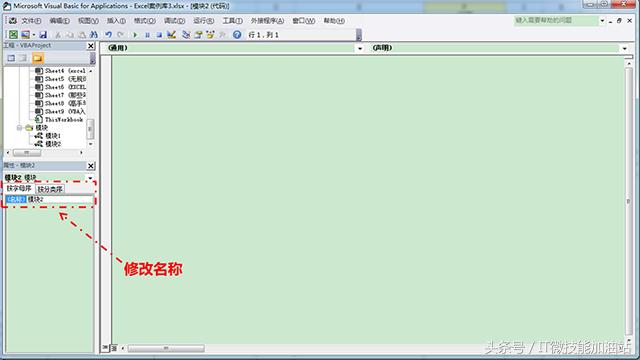Image resolution: width=640 pixels, height=360 pixels.
Task: Click the Undo toolbar icon
Action: coord(109,35)
